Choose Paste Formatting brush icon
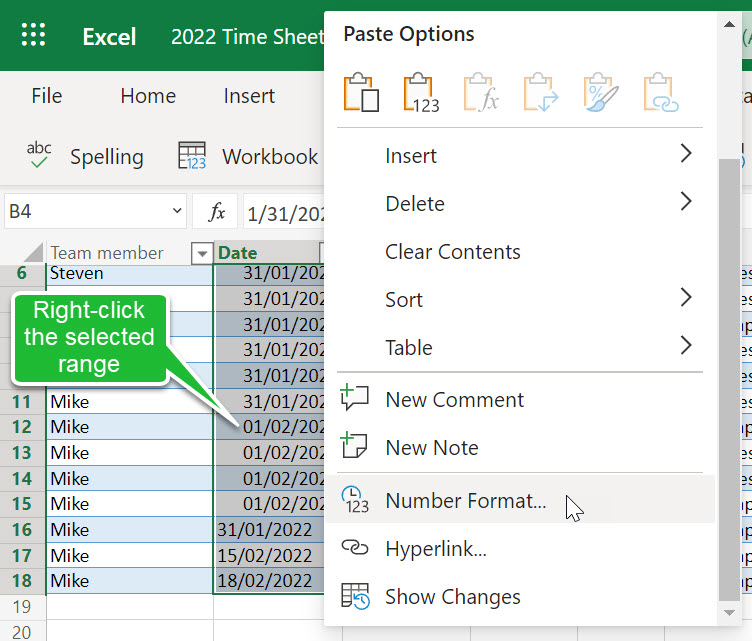The width and height of the screenshot is (752, 641). [x=601, y=92]
